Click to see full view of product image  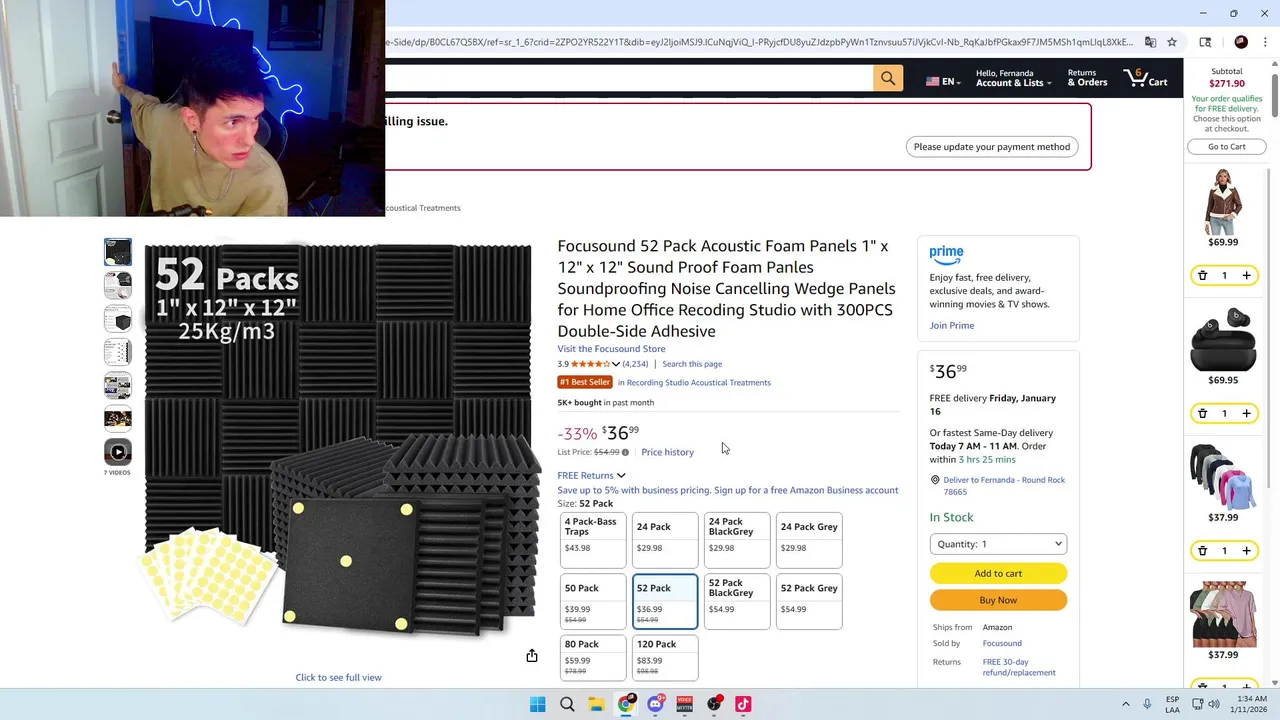coord(338,677)
